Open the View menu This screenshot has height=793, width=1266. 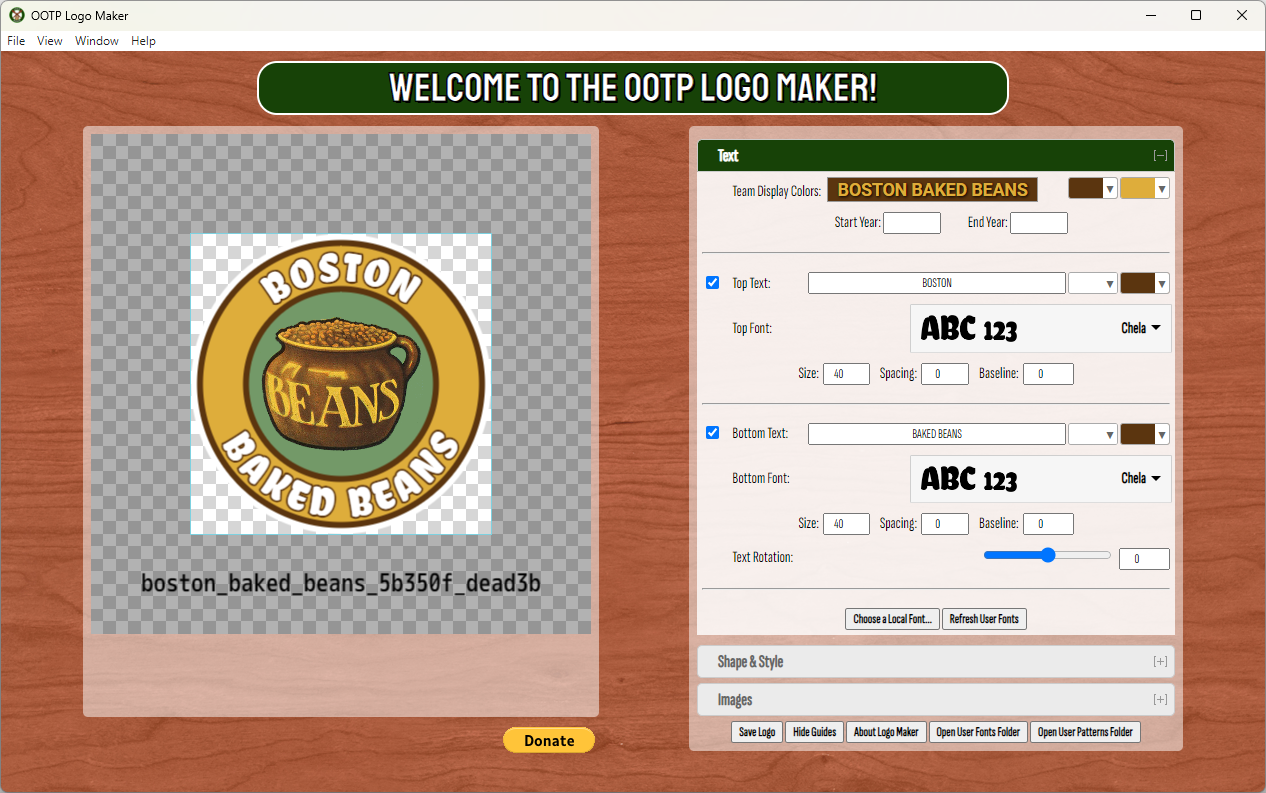pyautogui.click(x=49, y=41)
